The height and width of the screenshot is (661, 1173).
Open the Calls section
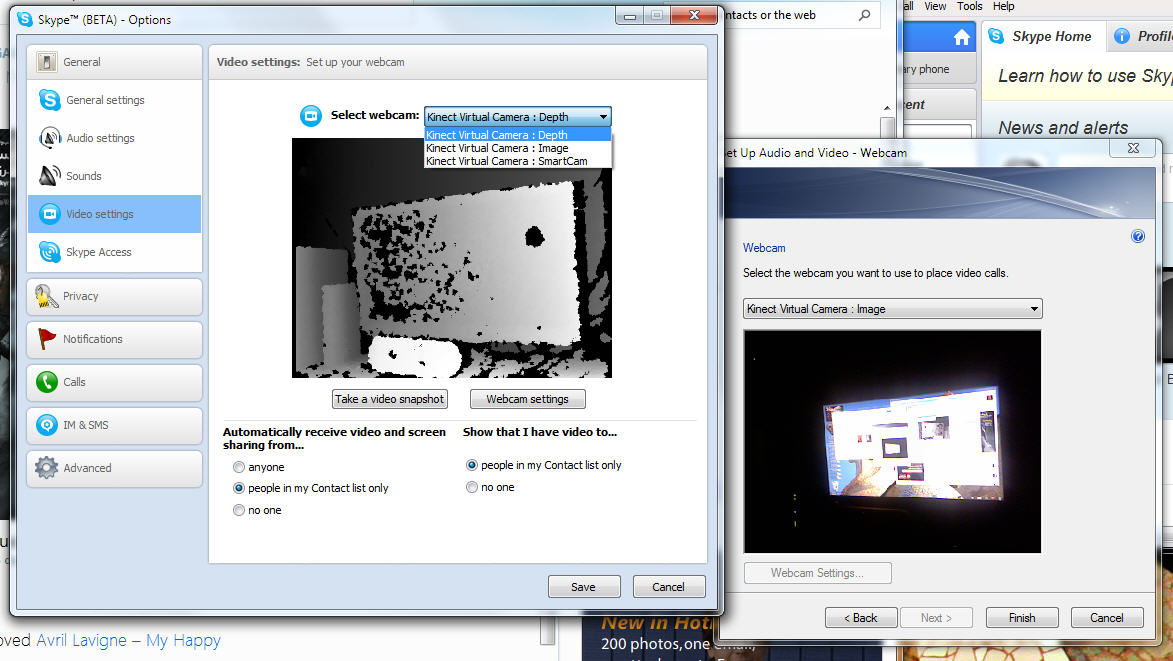click(114, 383)
